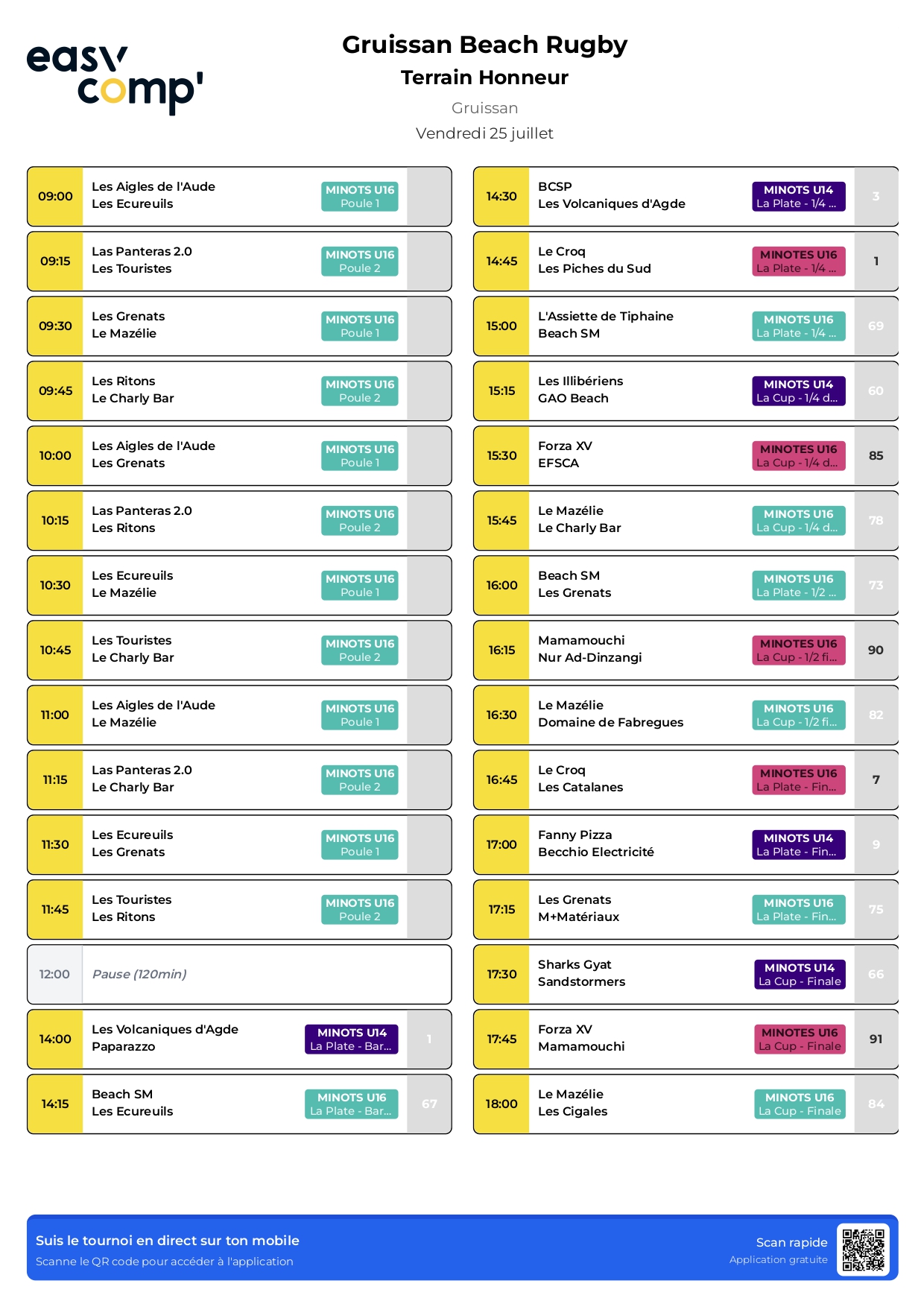
Task: Click the Scan rapide label
Action: click(791, 1242)
